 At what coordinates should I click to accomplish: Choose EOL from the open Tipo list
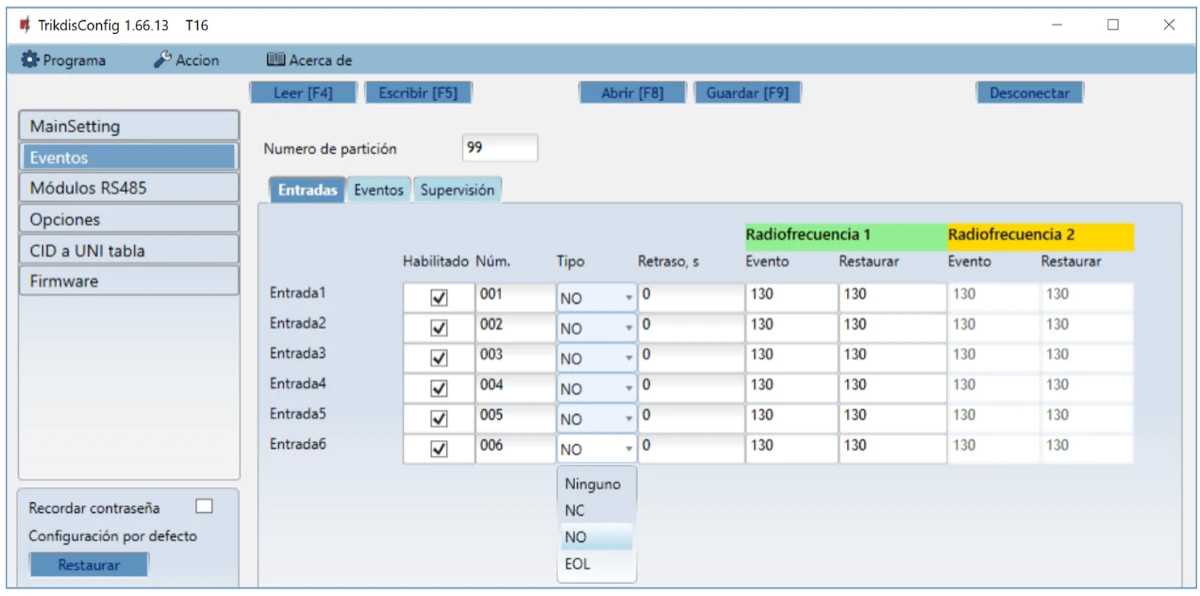578,564
